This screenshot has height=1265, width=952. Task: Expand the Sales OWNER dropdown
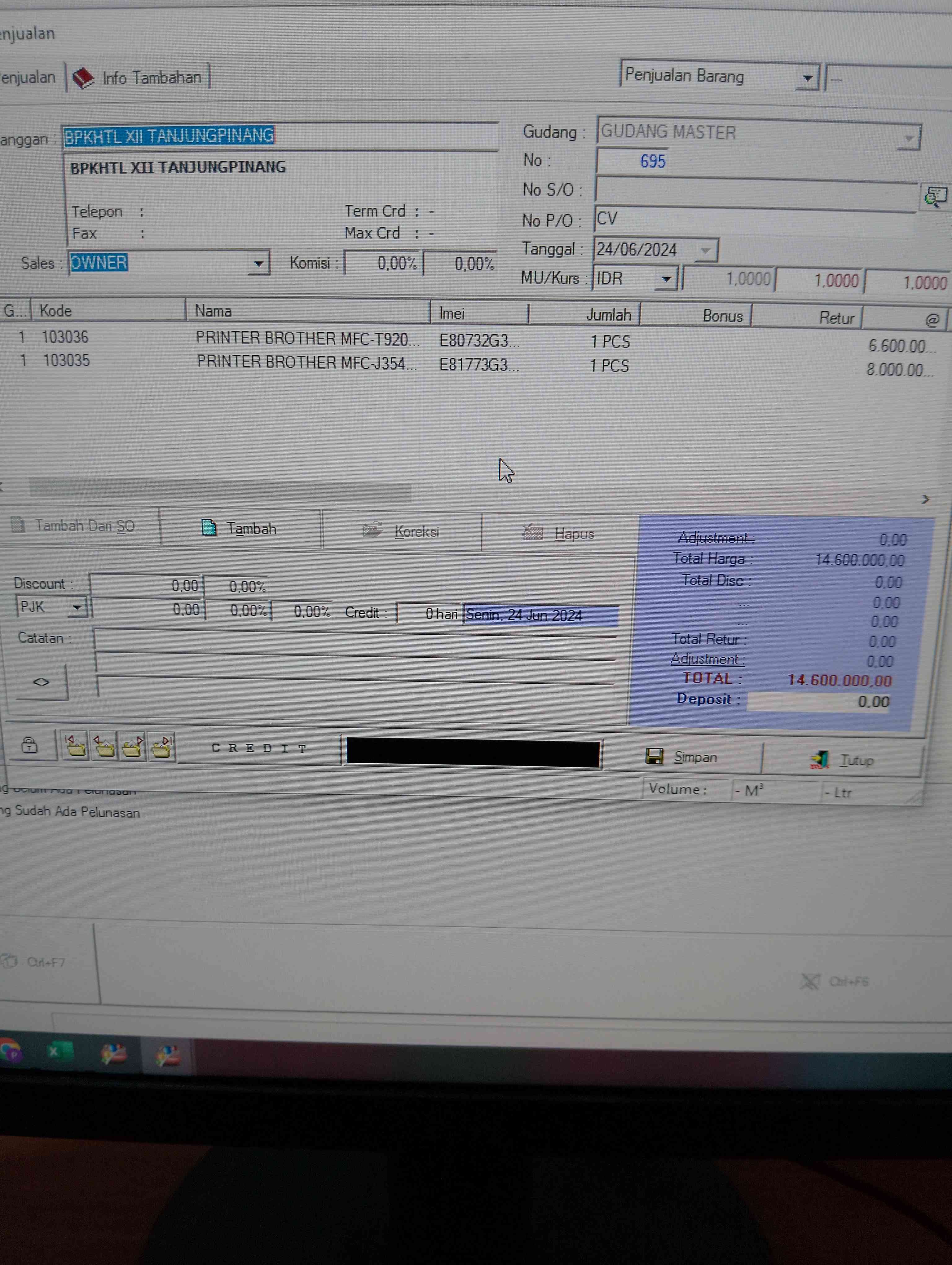[x=258, y=264]
